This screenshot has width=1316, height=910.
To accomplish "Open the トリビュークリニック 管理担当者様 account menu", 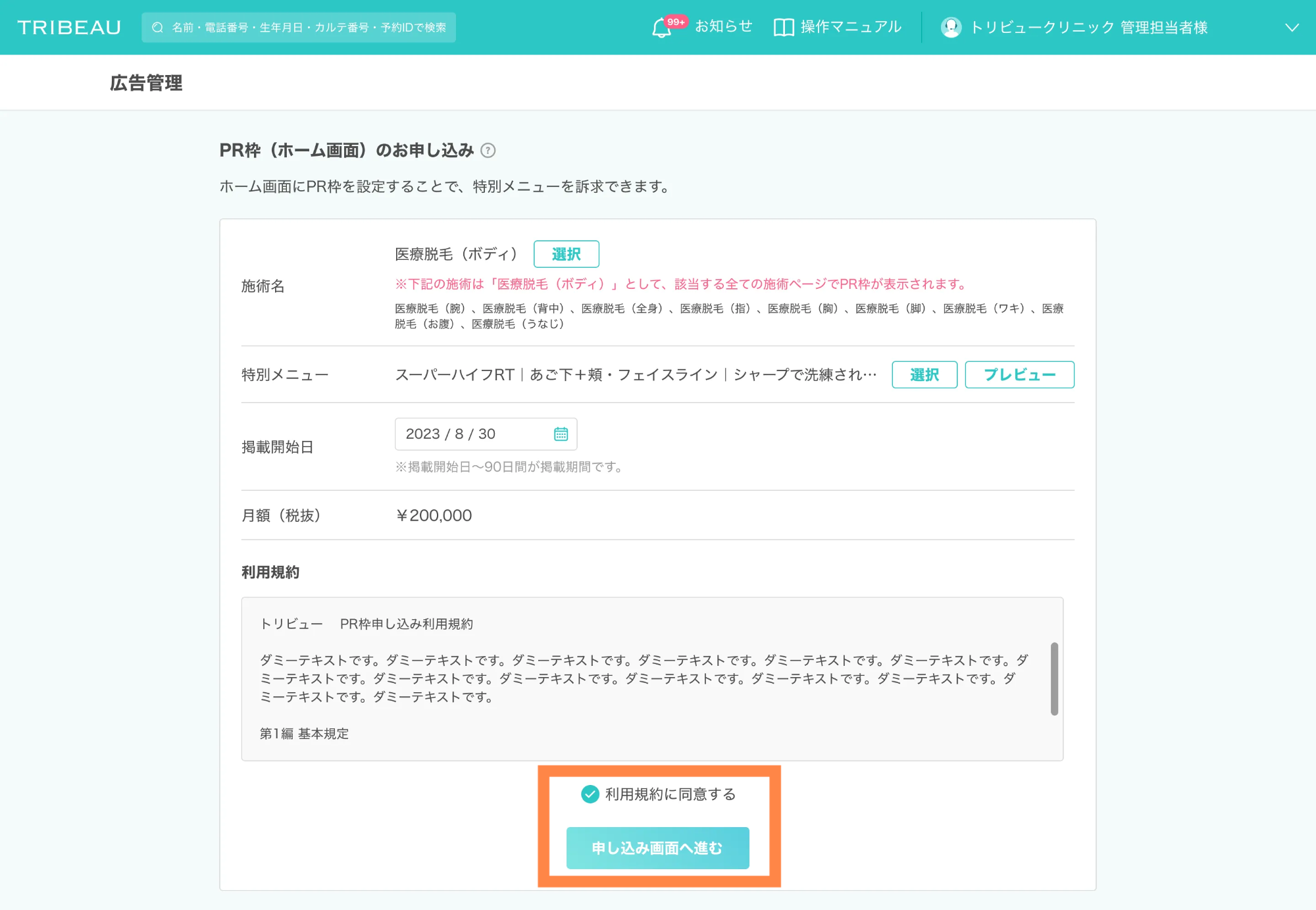I will pyautogui.click(x=1089, y=28).
